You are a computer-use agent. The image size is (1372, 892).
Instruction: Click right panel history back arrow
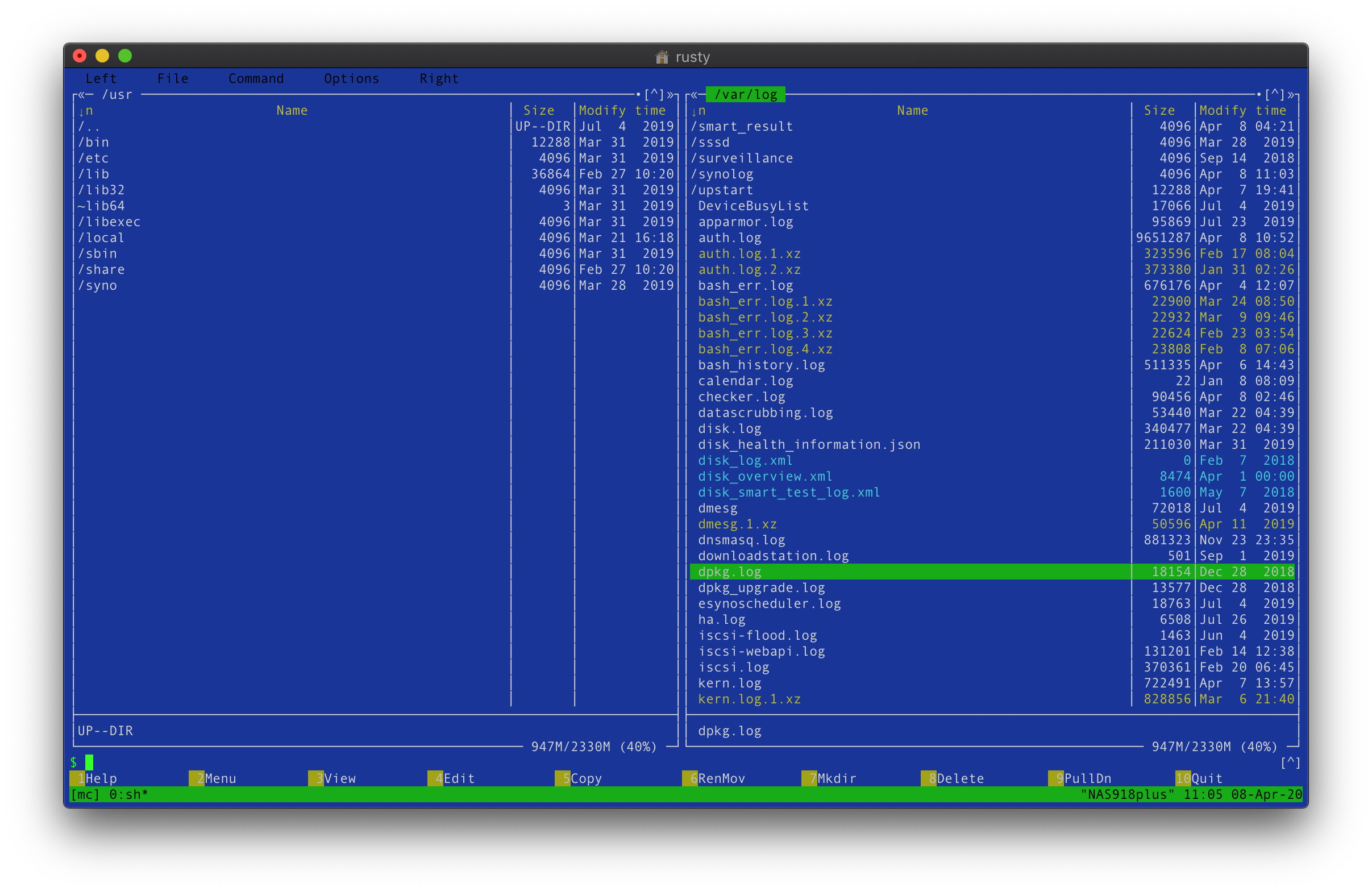(x=695, y=94)
